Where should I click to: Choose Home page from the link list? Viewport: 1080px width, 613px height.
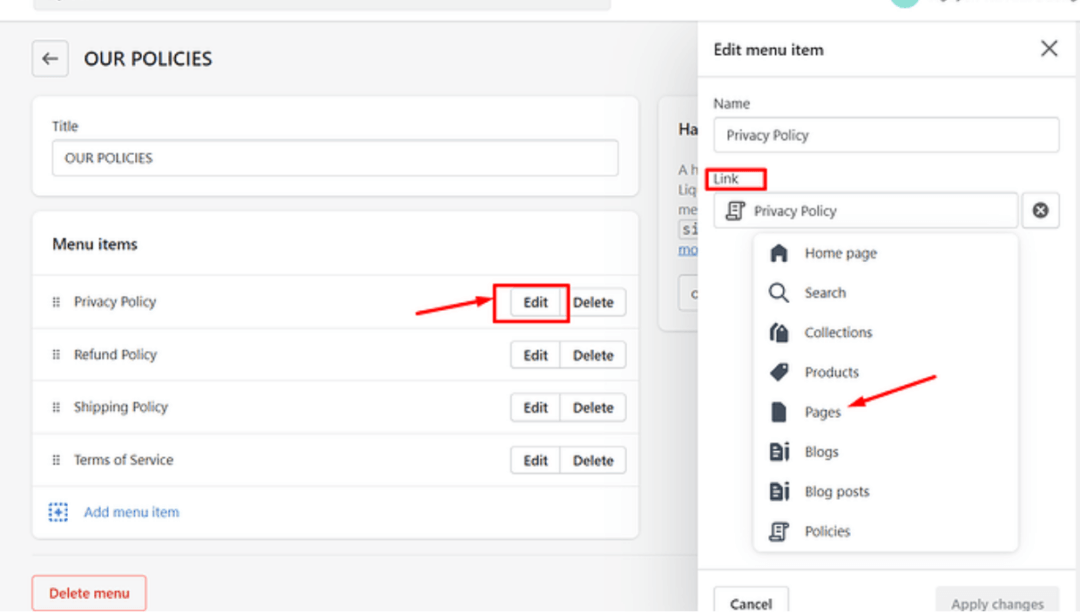point(840,254)
